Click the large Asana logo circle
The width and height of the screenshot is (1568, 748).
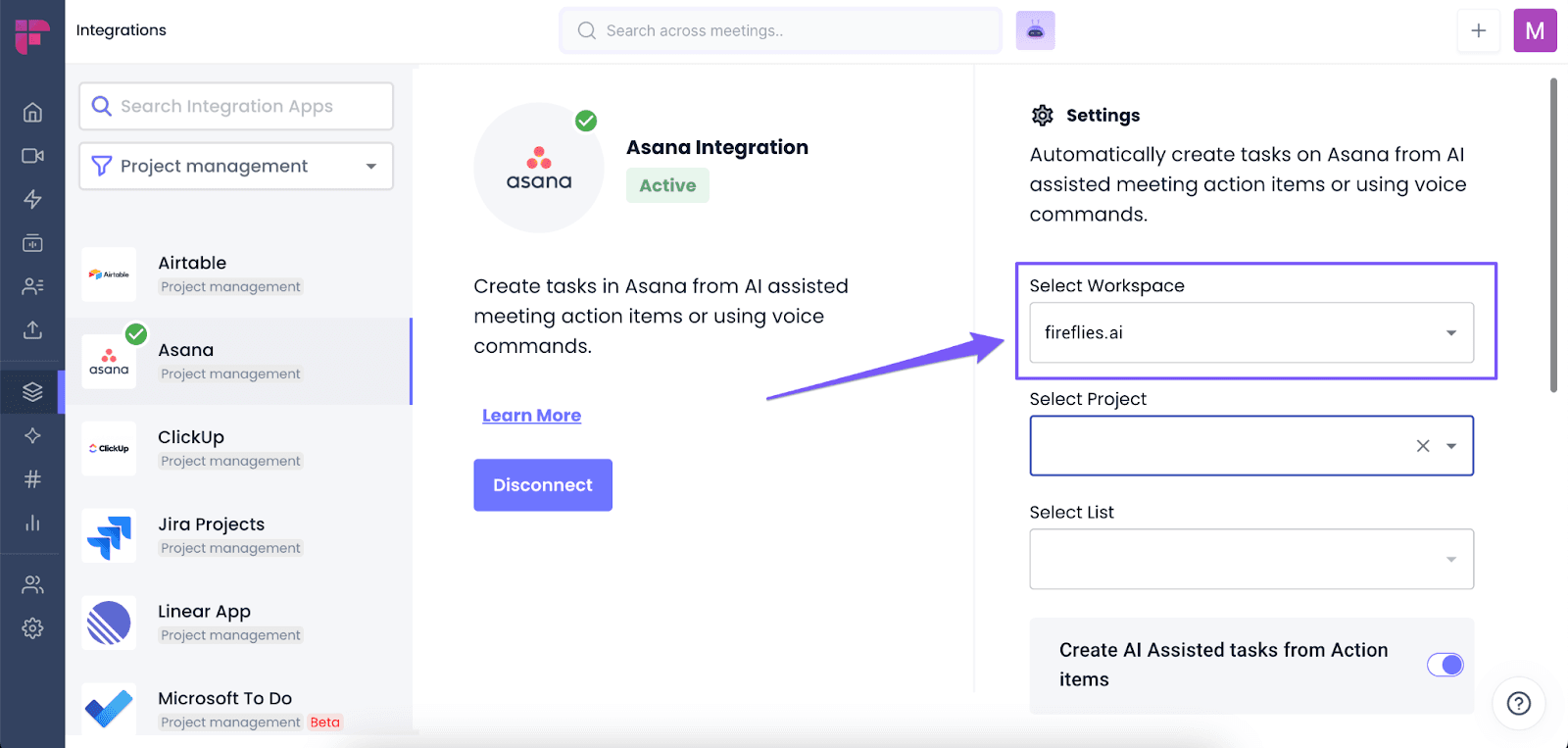pyautogui.click(x=539, y=168)
